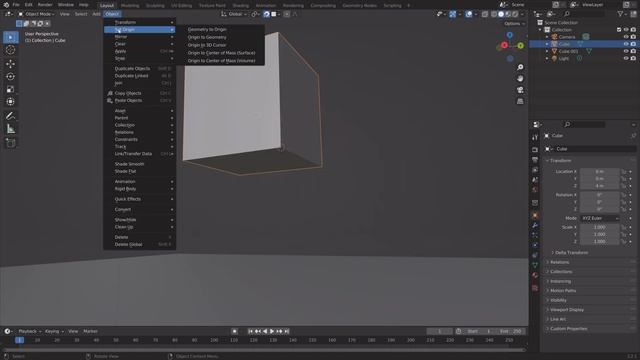Hide Camera in viewport via eye icon

point(626,37)
